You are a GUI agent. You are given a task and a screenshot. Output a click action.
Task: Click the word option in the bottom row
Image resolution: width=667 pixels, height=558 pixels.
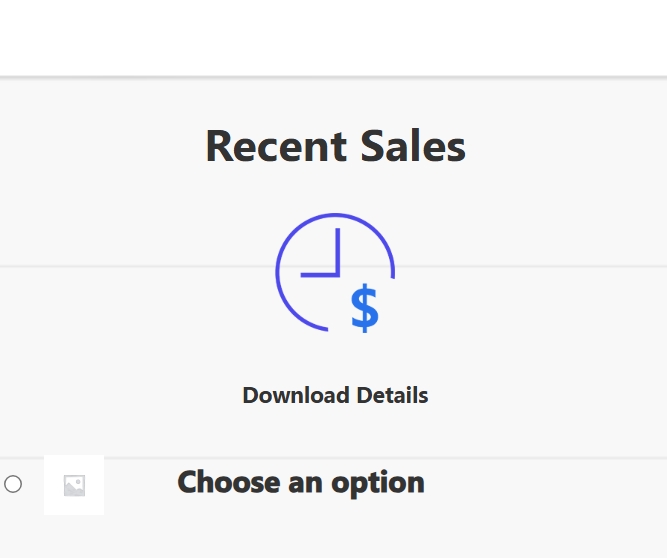tap(378, 484)
